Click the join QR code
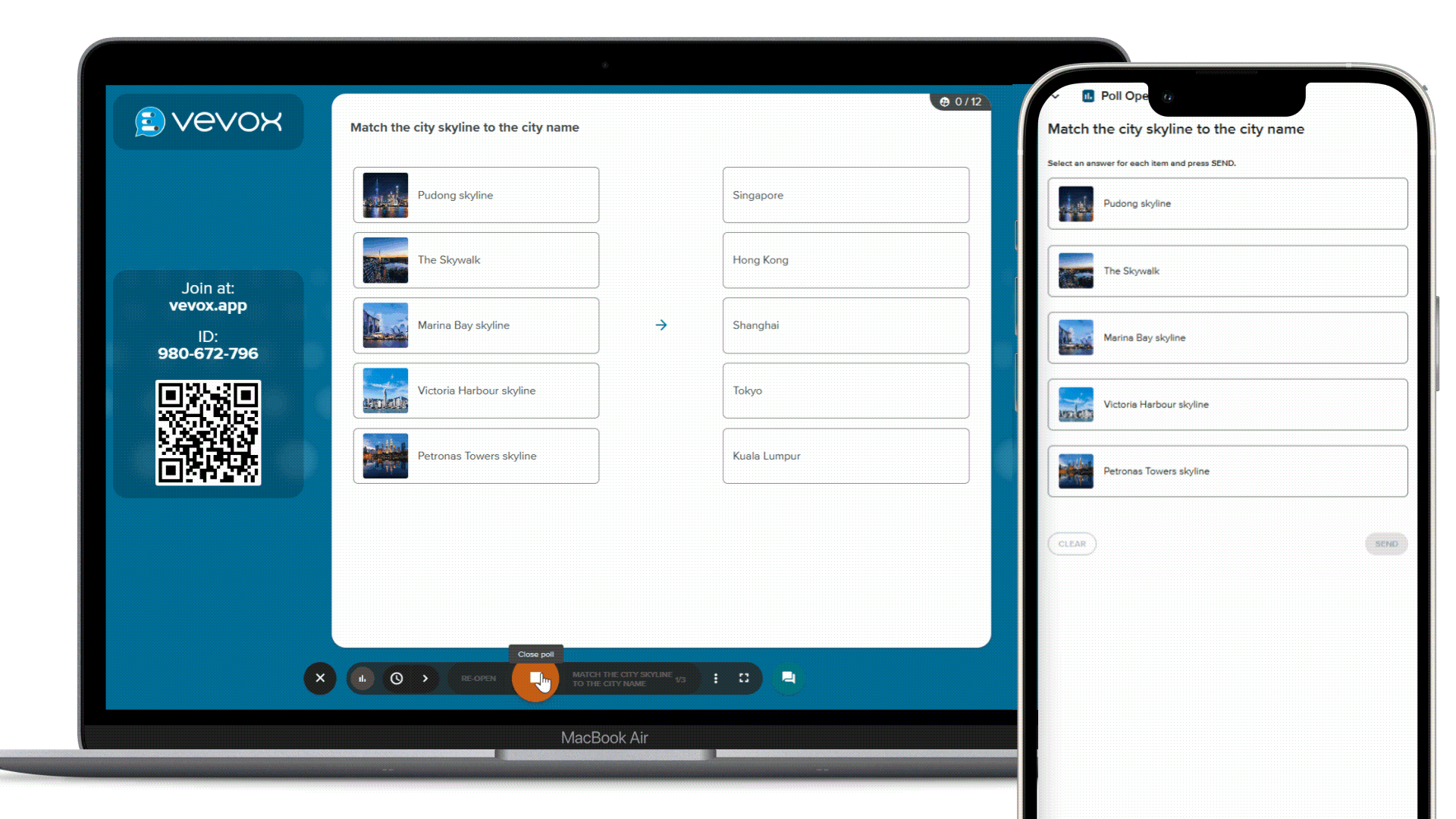The height and width of the screenshot is (819, 1456). click(x=208, y=432)
